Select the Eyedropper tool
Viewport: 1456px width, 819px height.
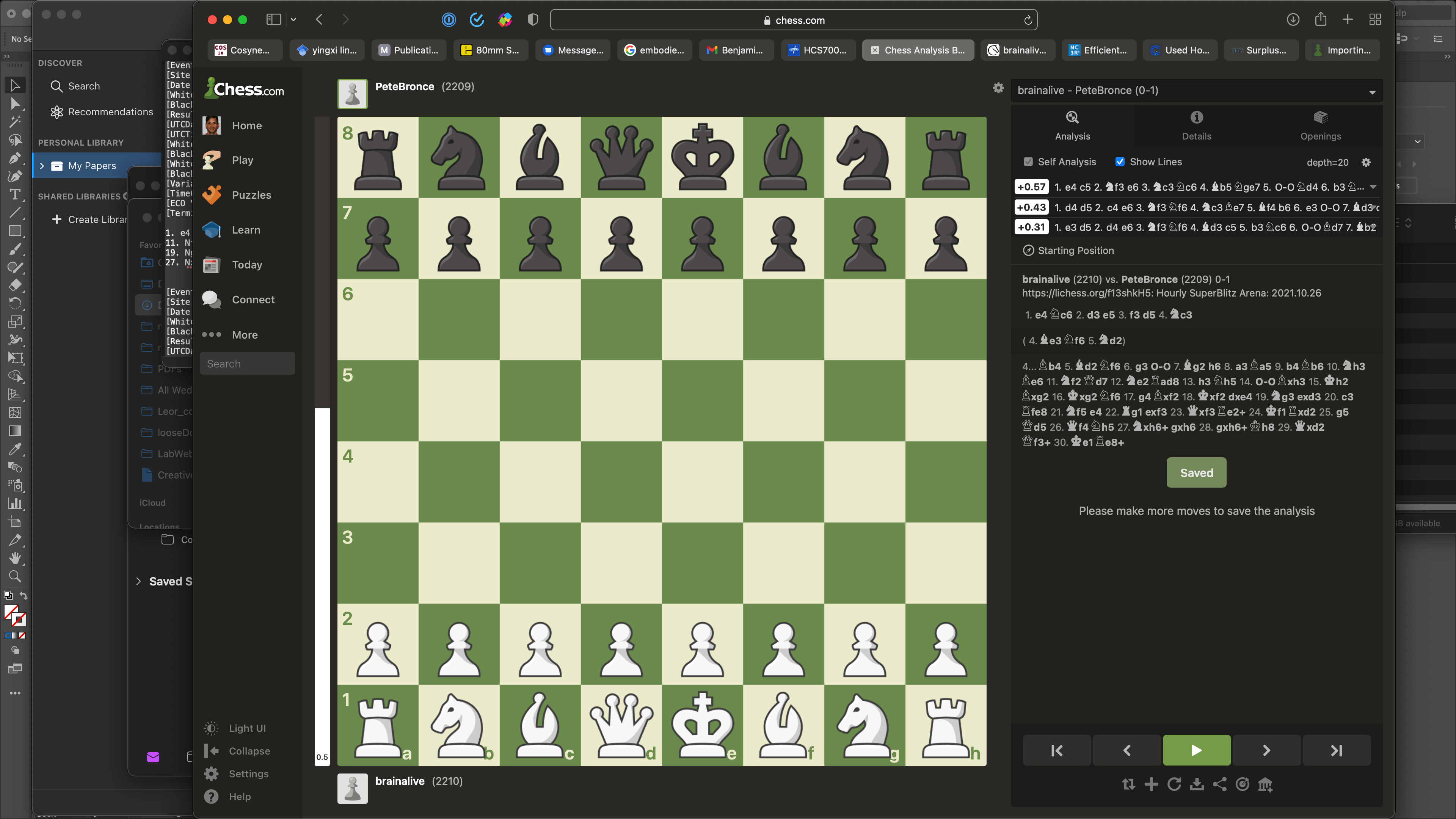click(x=15, y=449)
